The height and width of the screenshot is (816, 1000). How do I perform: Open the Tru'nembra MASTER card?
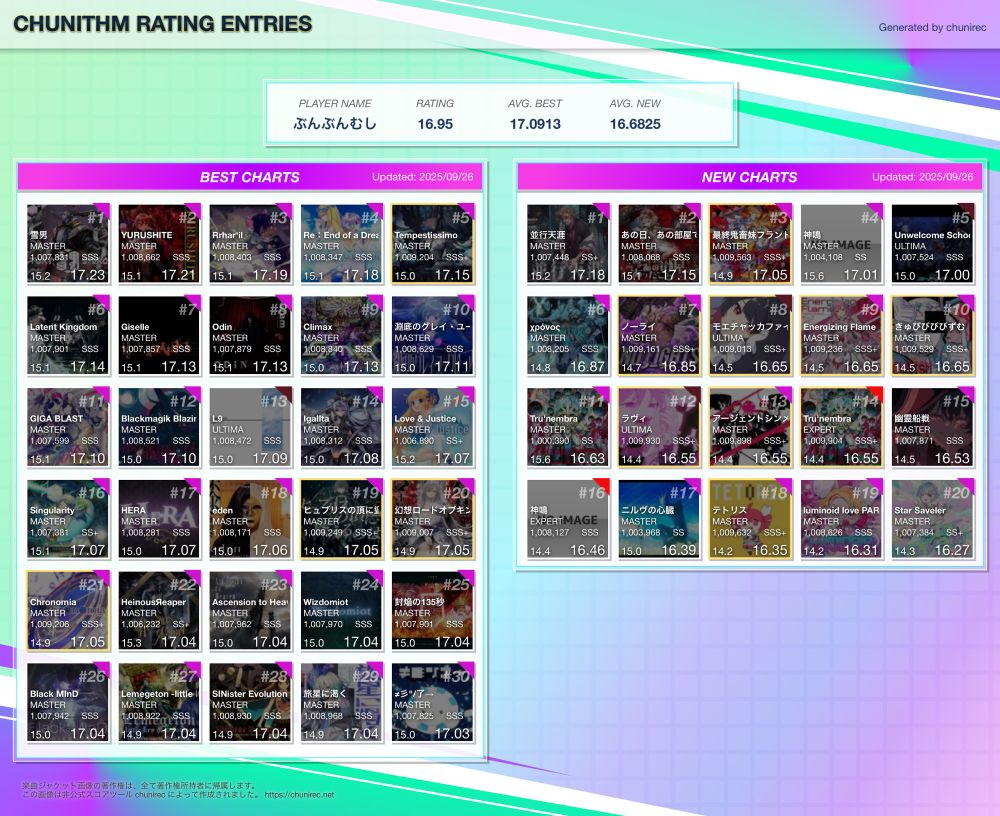[568, 427]
